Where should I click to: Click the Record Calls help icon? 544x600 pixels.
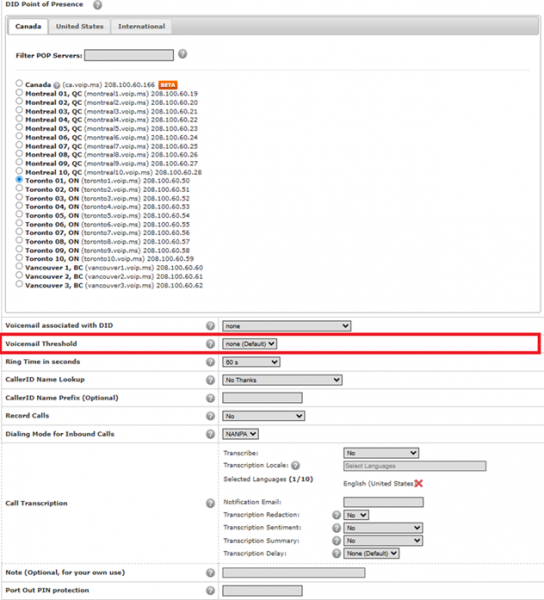click(x=210, y=416)
